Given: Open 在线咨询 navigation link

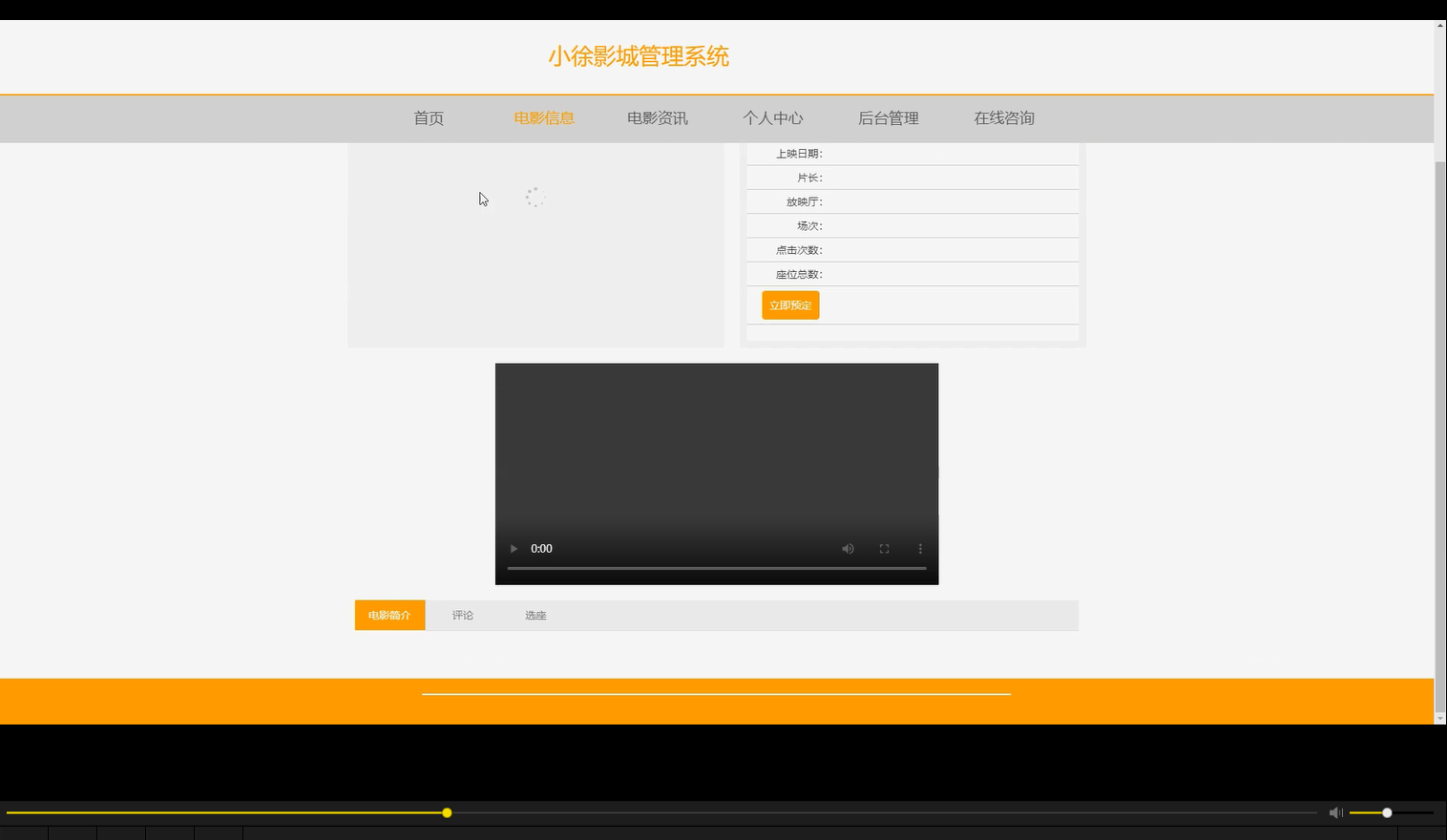Looking at the screenshot, I should [x=1004, y=118].
